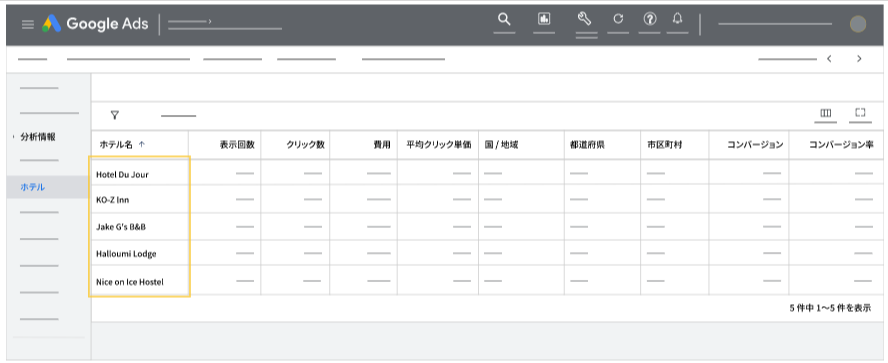Sort by クリック数 column header
Image resolution: width=888 pixels, height=363 pixels.
point(305,145)
